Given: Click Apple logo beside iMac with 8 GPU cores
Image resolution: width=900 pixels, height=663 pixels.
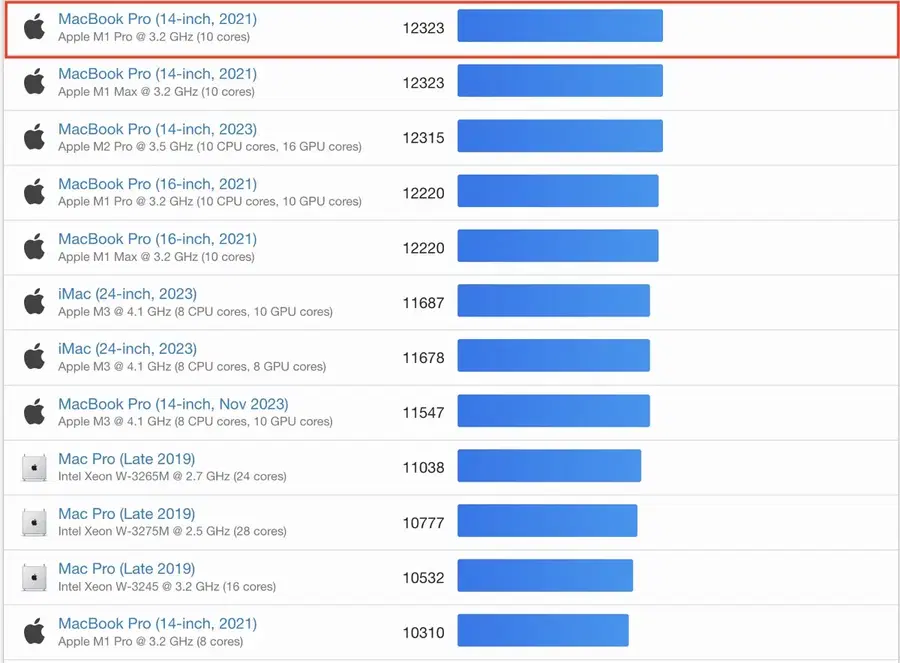Looking at the screenshot, I should (34, 357).
